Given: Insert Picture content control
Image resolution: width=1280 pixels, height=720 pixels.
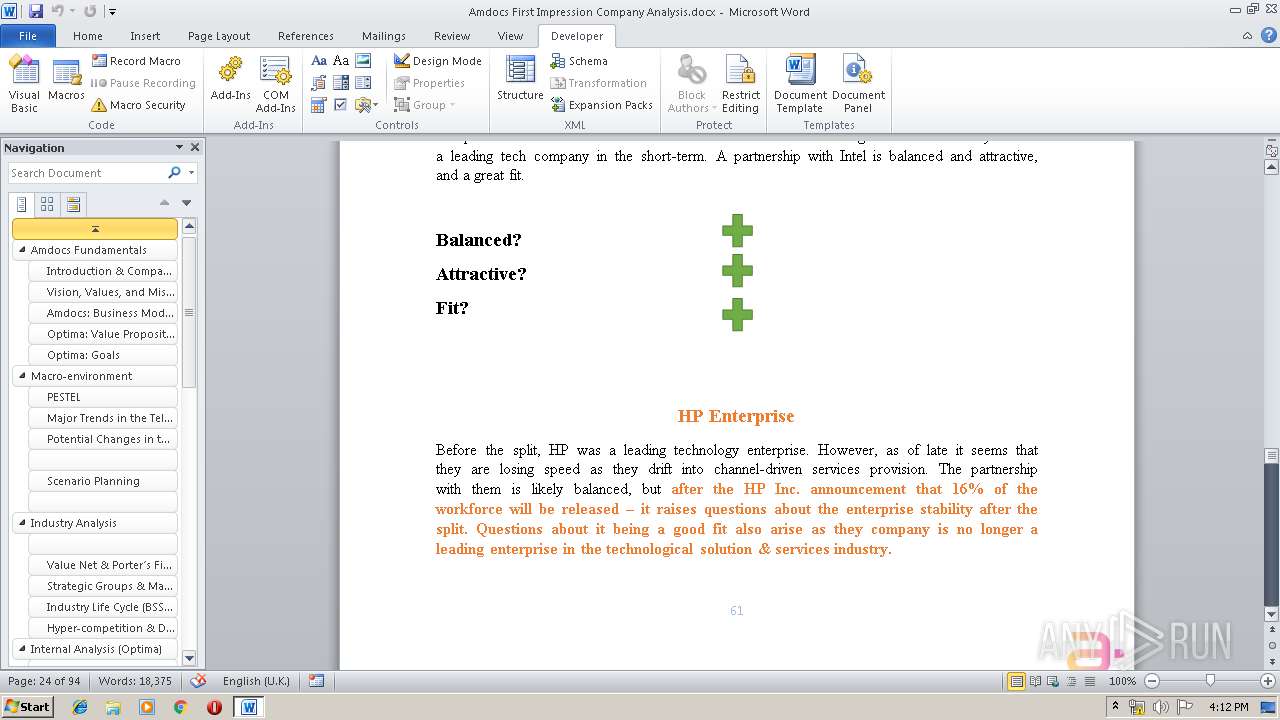Looking at the screenshot, I should (363, 61).
